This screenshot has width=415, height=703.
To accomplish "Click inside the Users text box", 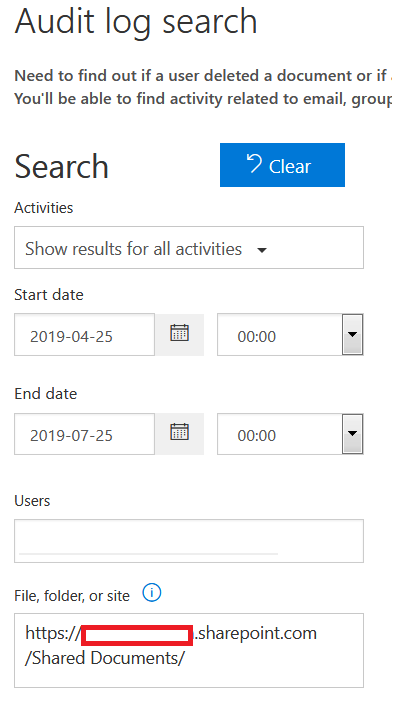I will 189,541.
